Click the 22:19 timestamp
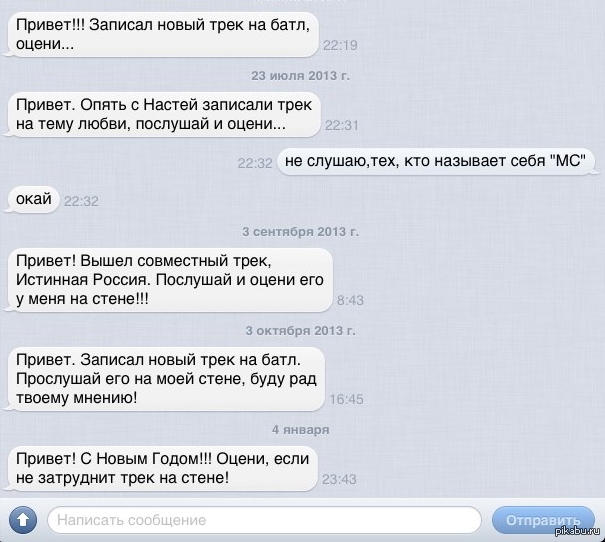Image resolution: width=605 pixels, height=542 pixels. pyautogui.click(x=340, y=45)
